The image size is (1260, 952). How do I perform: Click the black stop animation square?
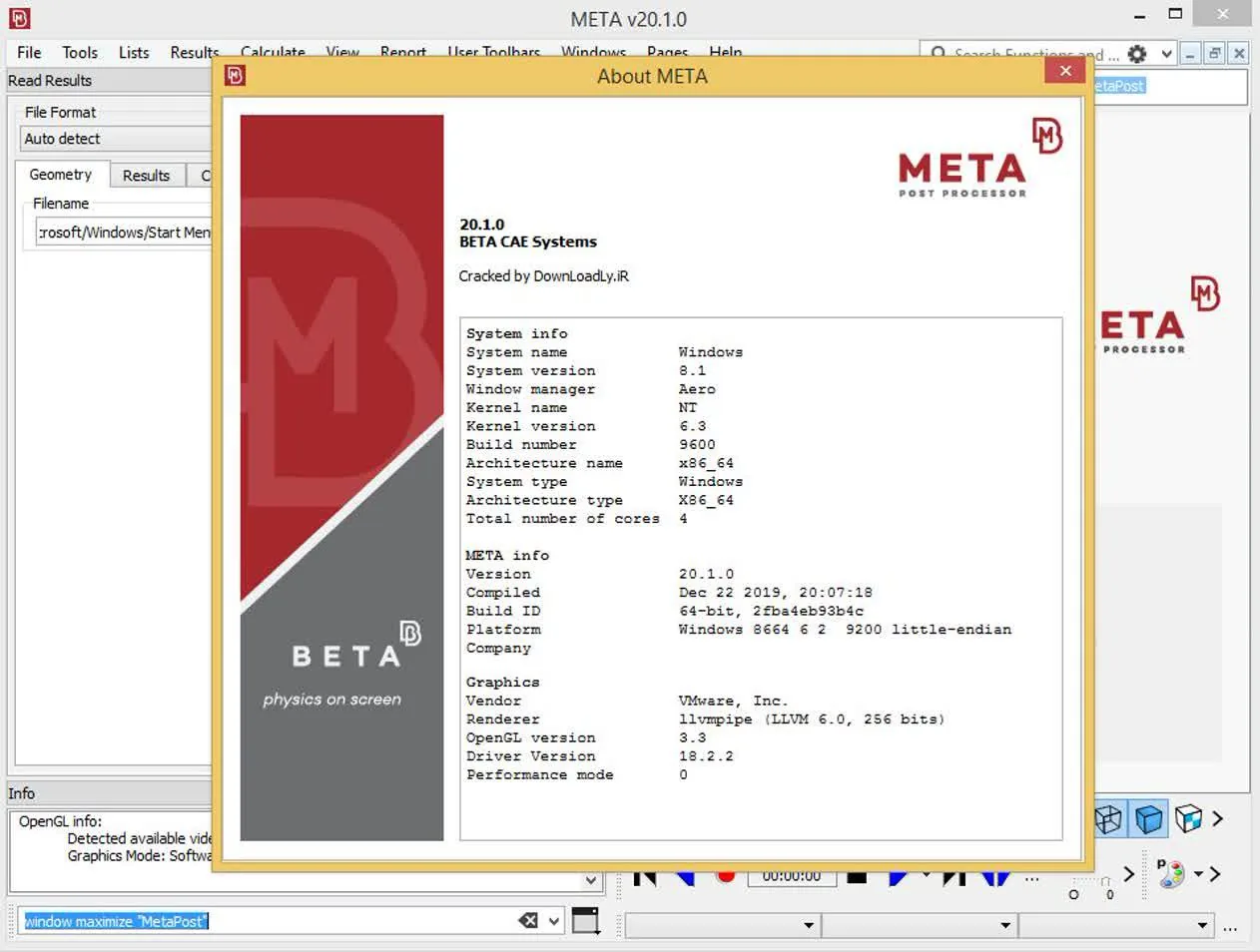857,877
